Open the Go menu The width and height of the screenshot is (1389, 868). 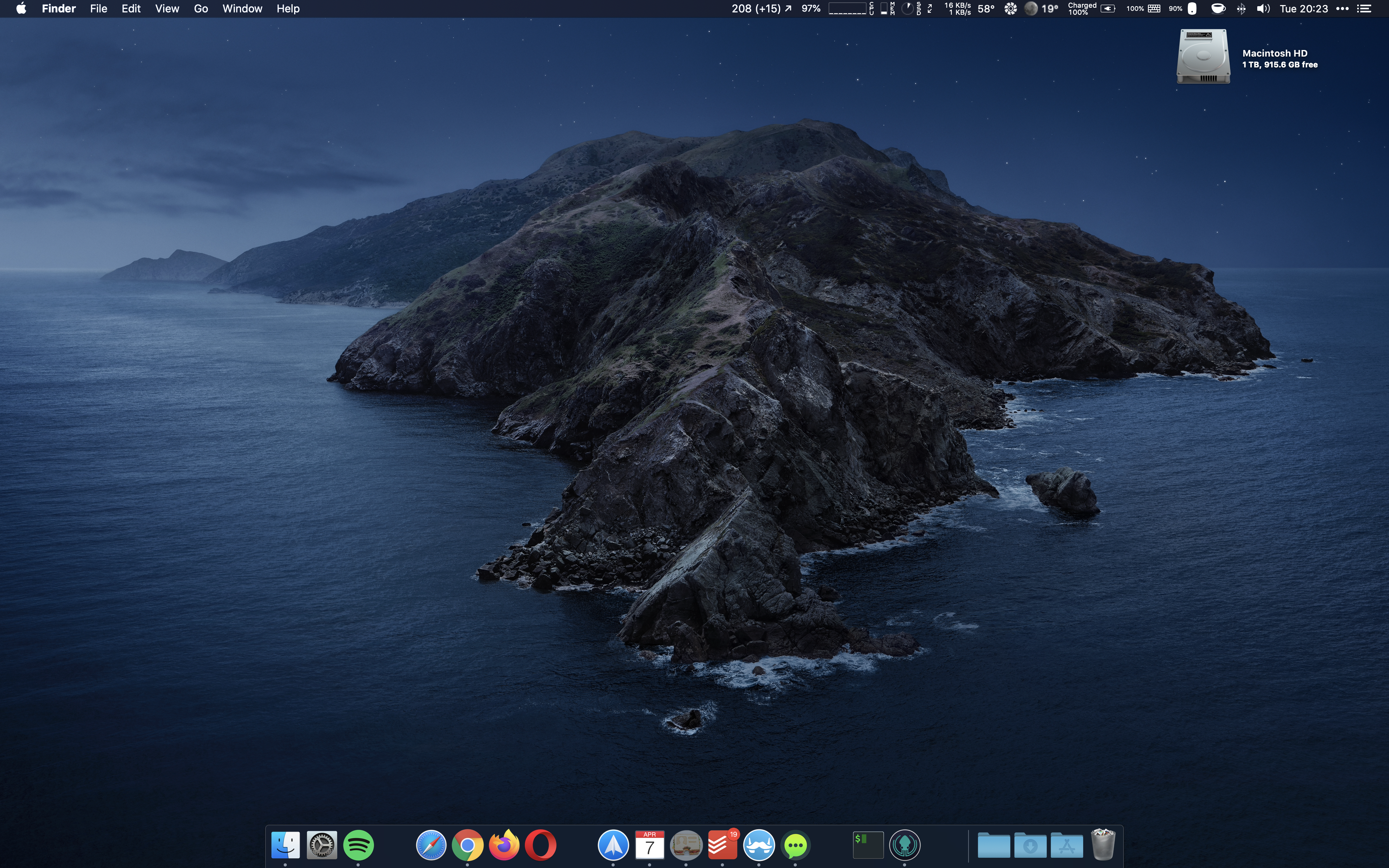pos(201,9)
